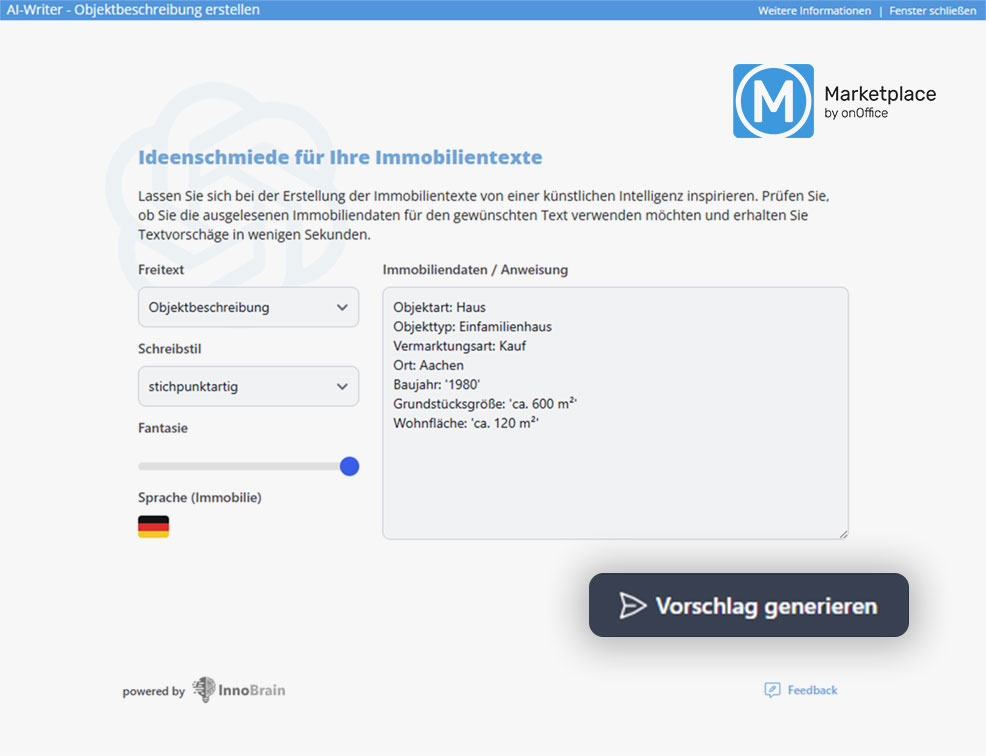The image size is (986, 756).
Task: Click the Feedback speech bubble icon
Action: 772,690
